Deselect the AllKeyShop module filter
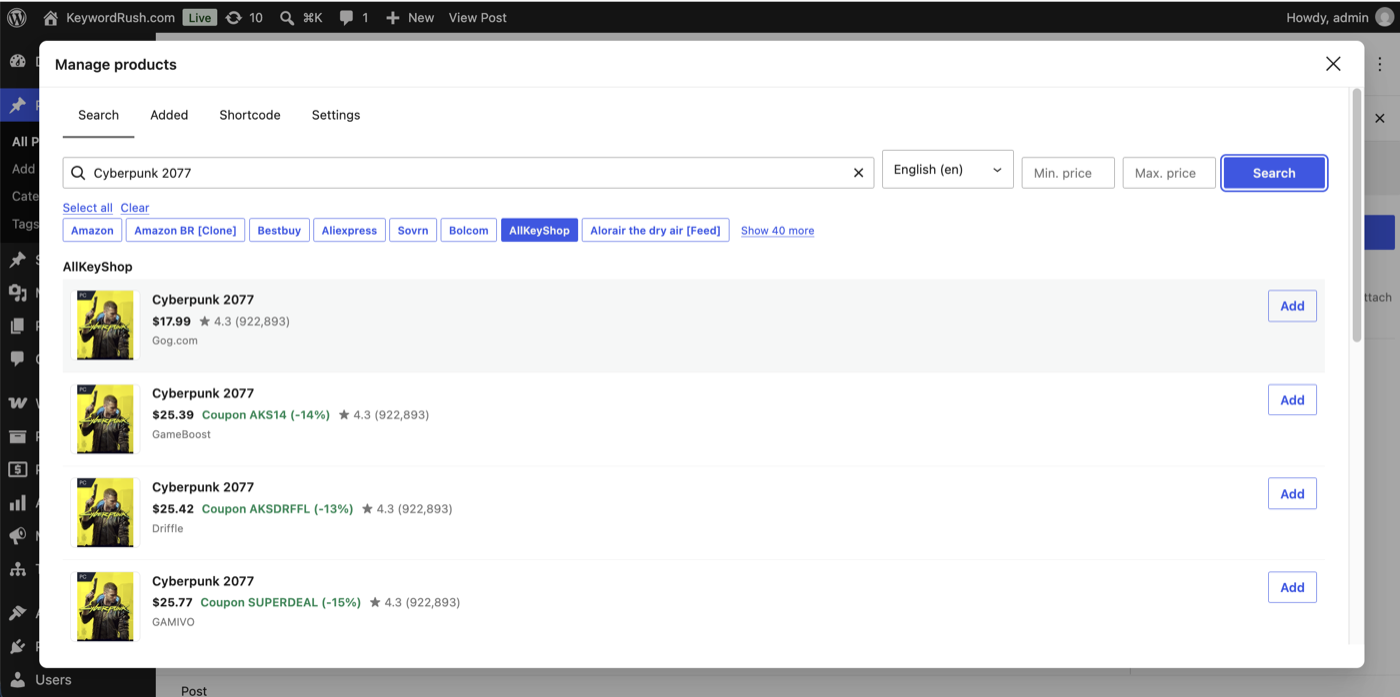 (539, 230)
